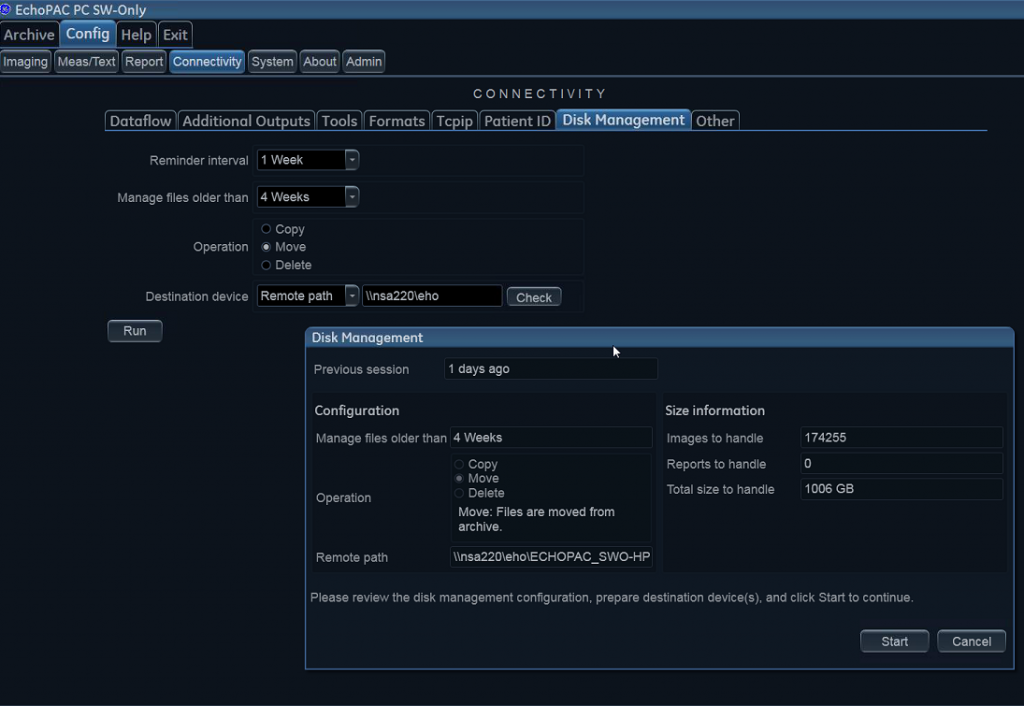Click the Exit menu item
Viewport: 1024px width, 706px height.
click(x=175, y=35)
